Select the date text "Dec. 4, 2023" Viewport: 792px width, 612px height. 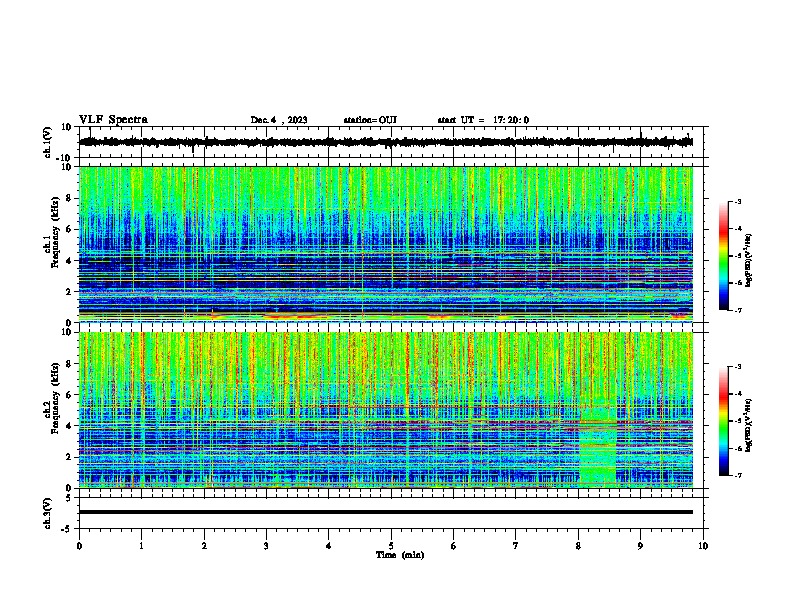coord(279,120)
